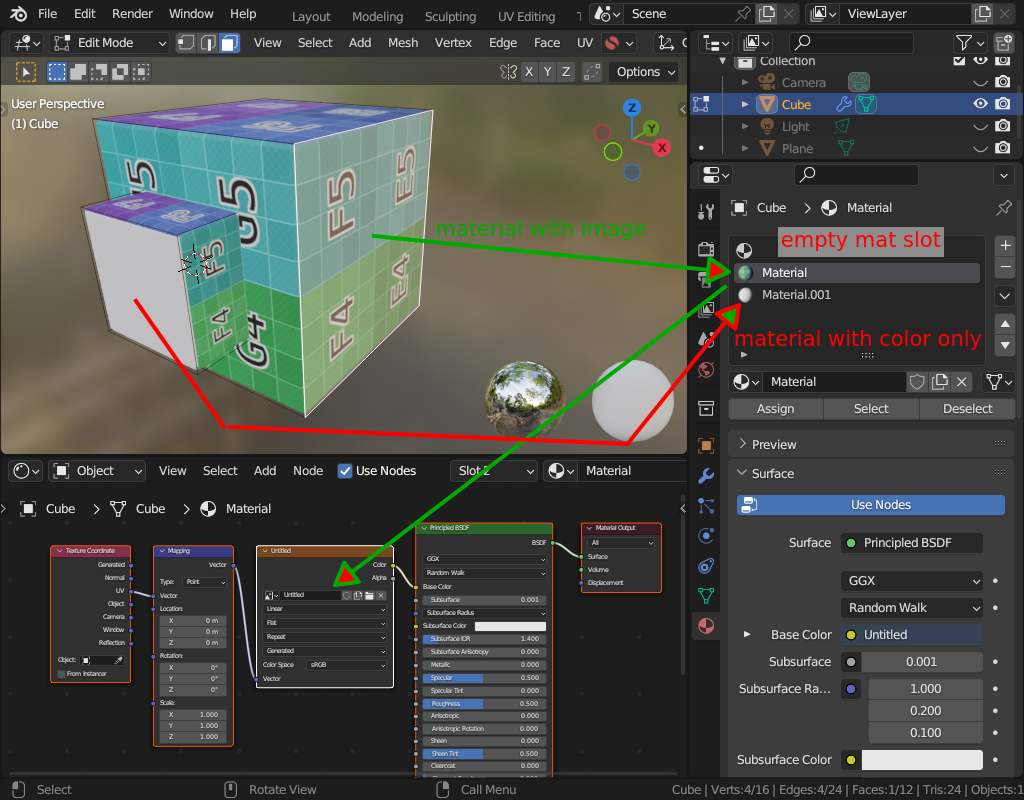Screen dimensions: 1024x800
Task: Open the Tool properties tab
Action: point(706,212)
